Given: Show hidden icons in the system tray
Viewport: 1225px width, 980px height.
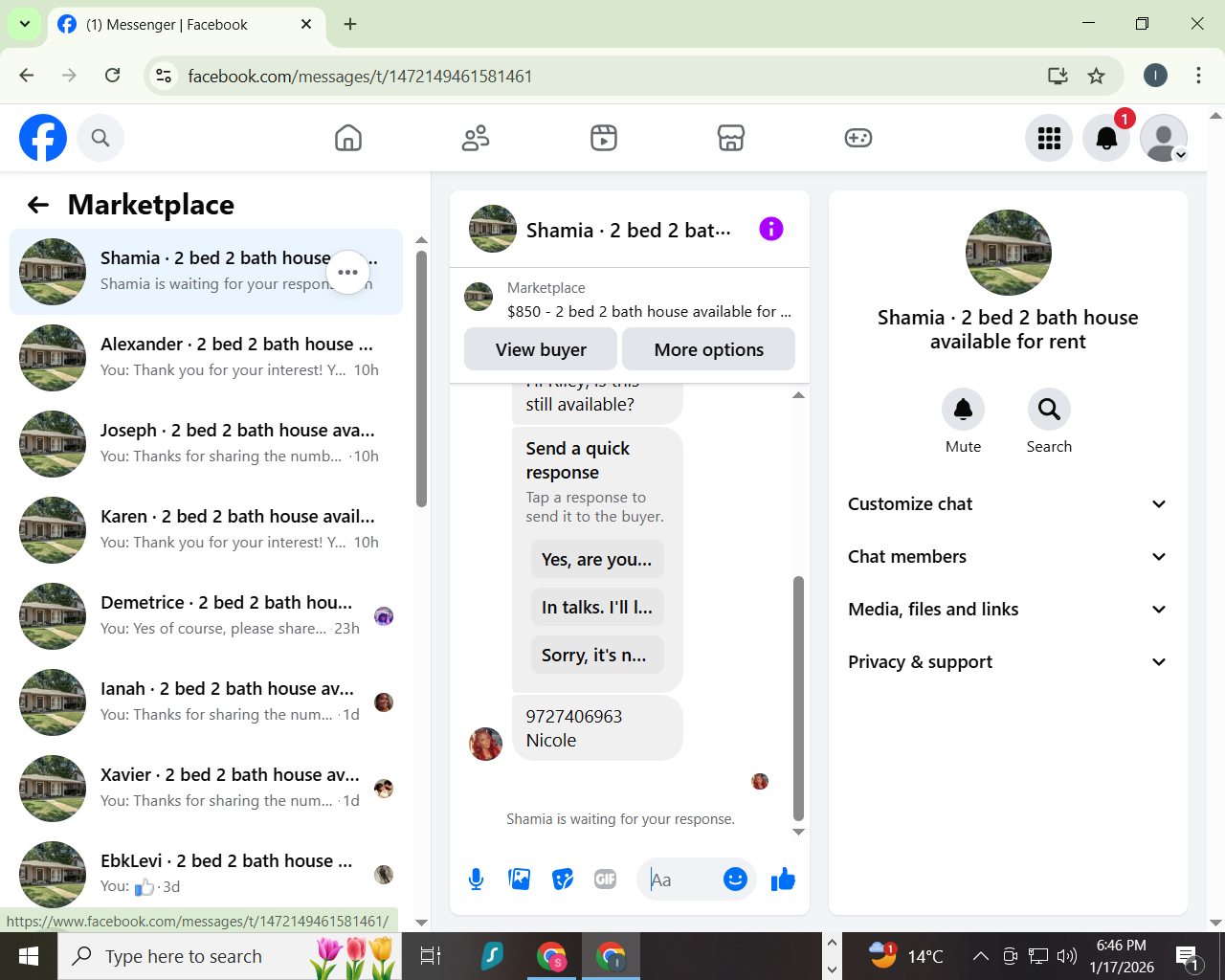Looking at the screenshot, I should tap(981, 955).
